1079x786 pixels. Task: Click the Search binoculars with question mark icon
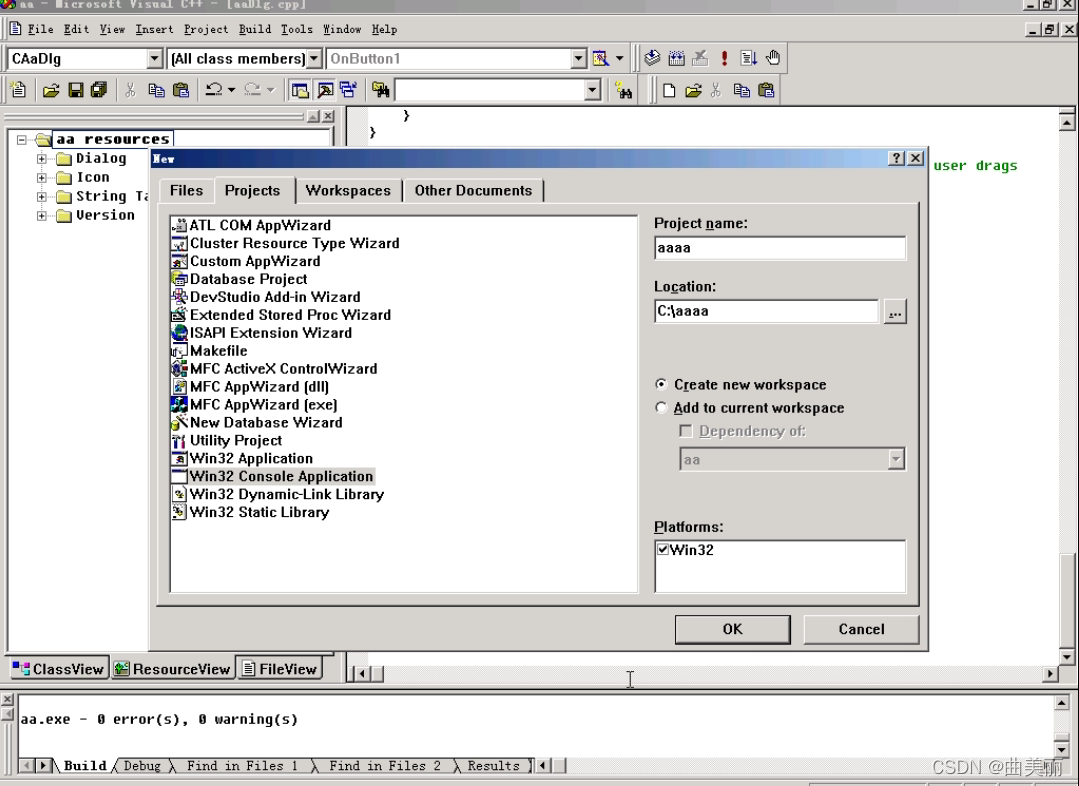click(x=624, y=90)
